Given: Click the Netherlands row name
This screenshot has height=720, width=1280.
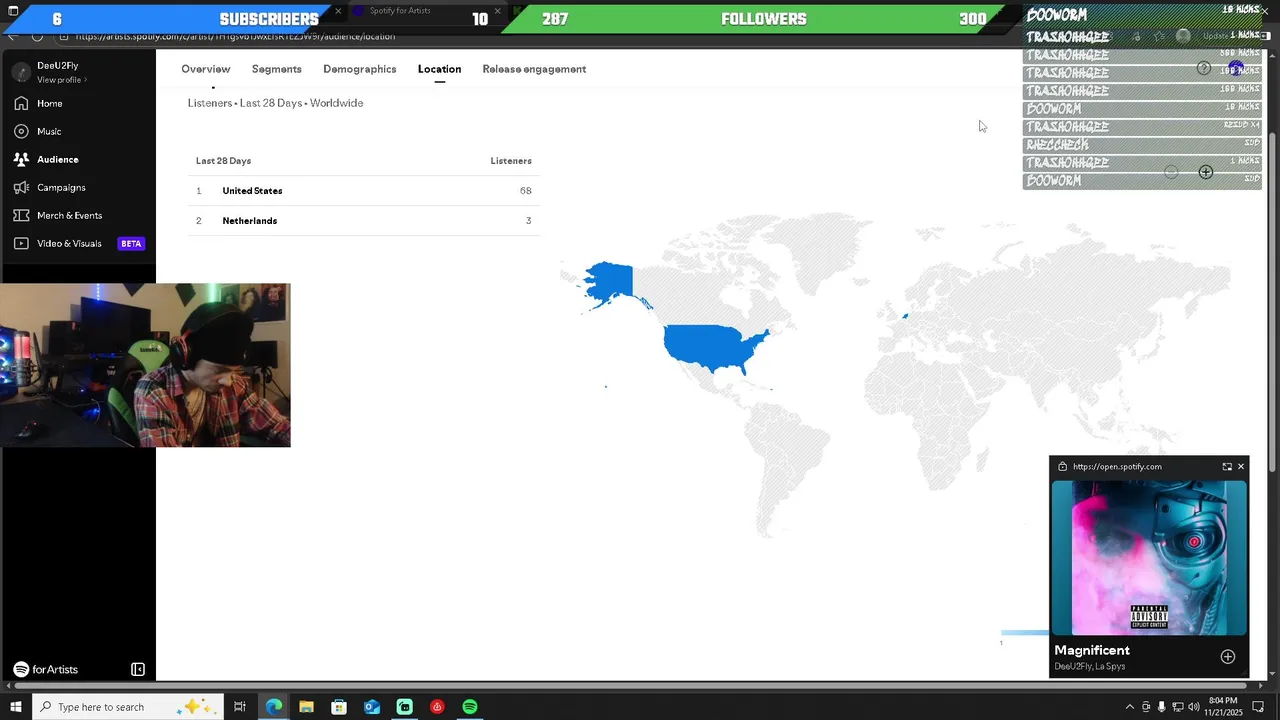Looking at the screenshot, I should click(250, 221).
